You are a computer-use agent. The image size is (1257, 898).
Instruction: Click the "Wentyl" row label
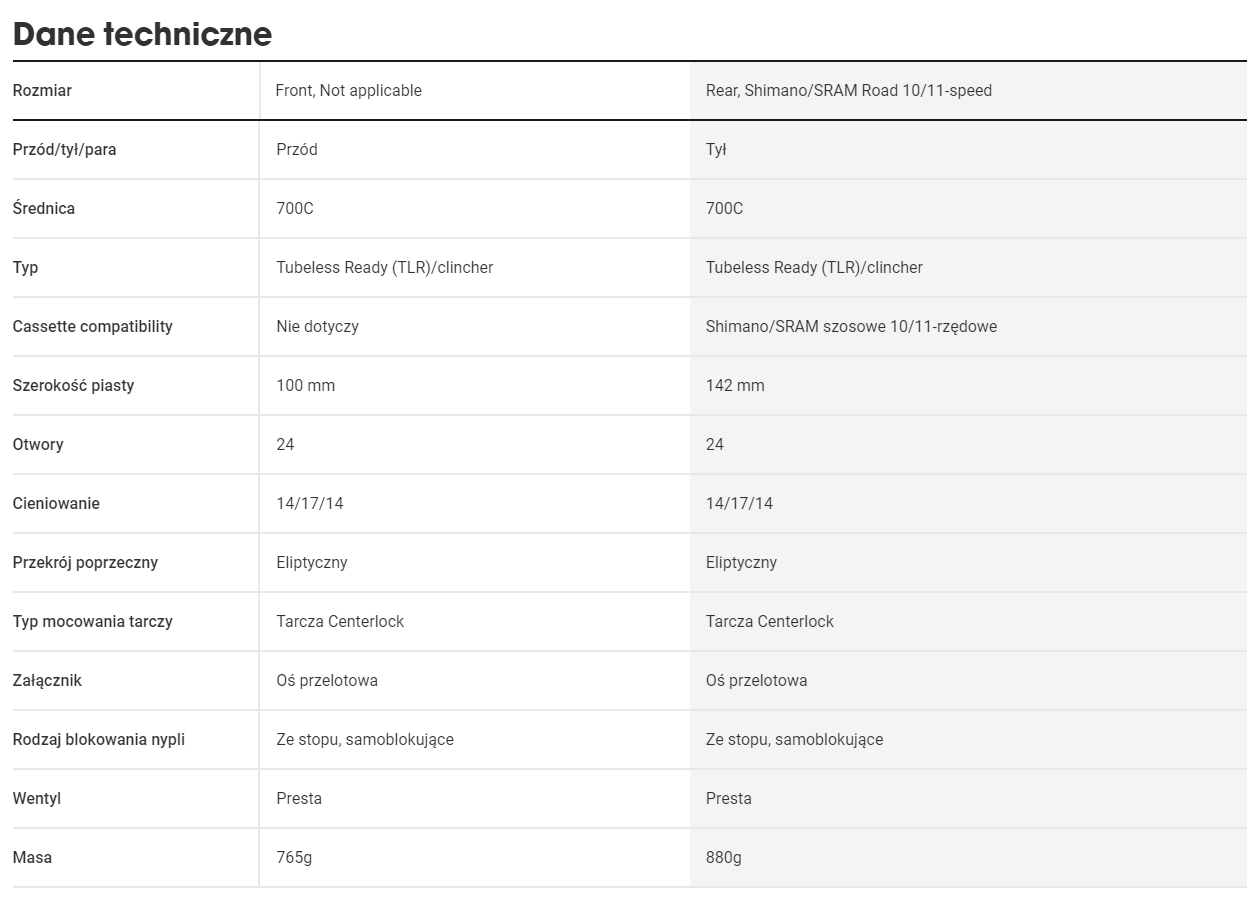36,799
